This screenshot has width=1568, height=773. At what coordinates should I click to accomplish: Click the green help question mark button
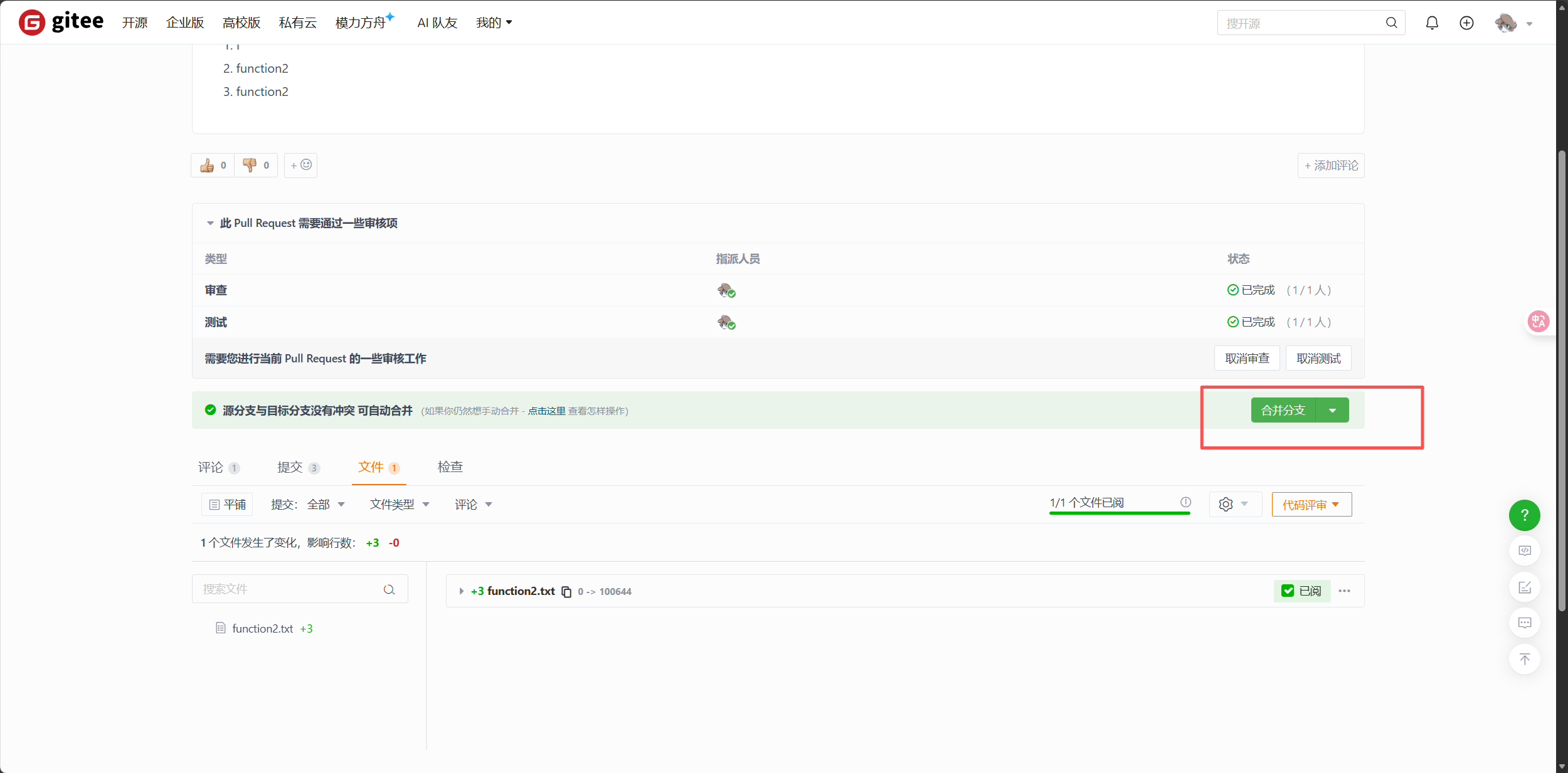click(x=1524, y=515)
